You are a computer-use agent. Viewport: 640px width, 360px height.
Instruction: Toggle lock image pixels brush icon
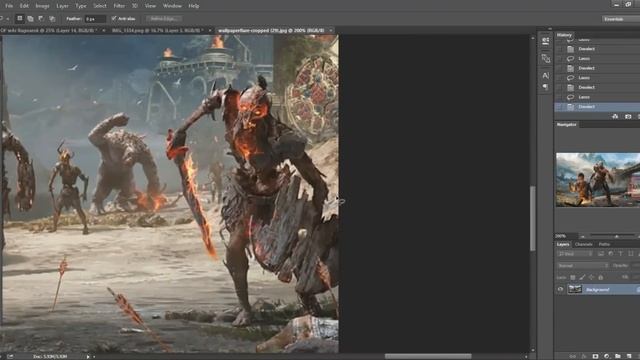coord(582,278)
